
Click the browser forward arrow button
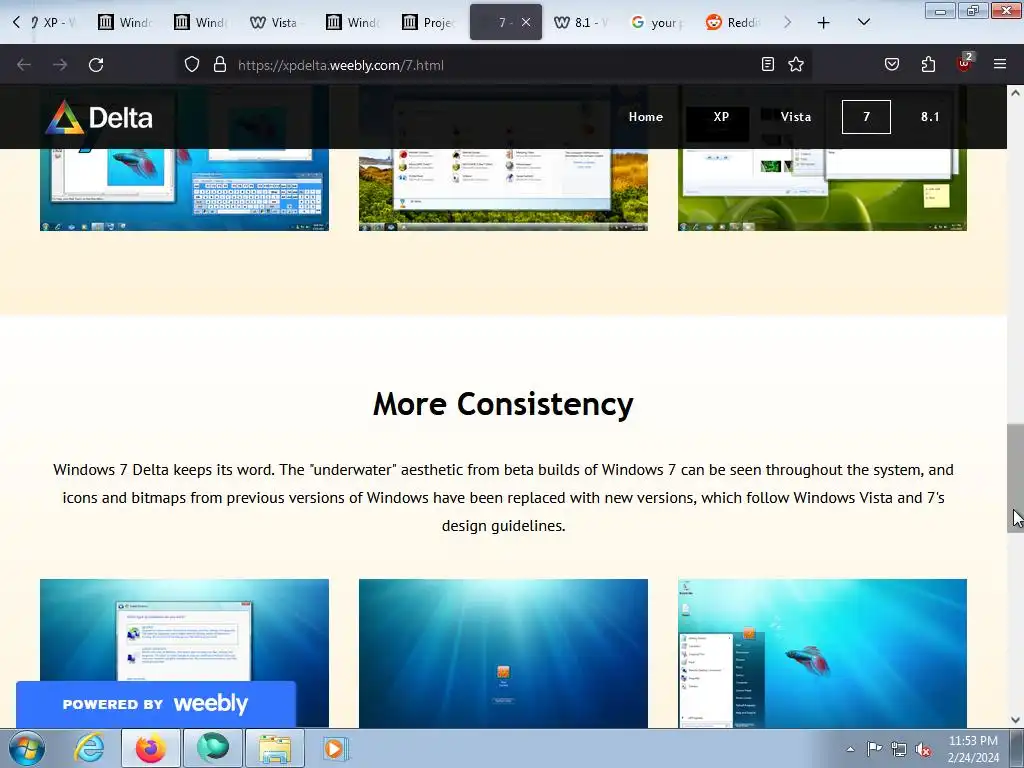(60, 65)
